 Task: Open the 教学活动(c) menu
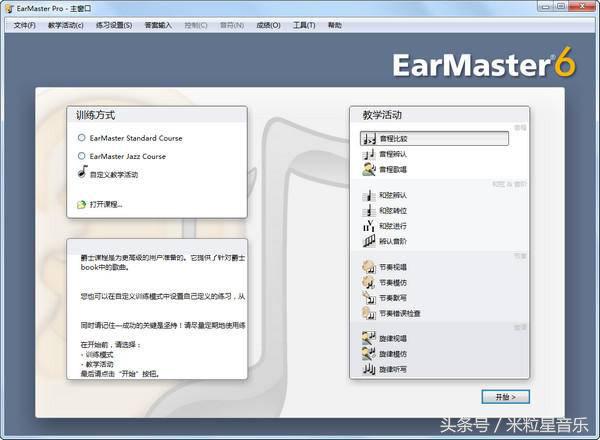(x=65, y=25)
